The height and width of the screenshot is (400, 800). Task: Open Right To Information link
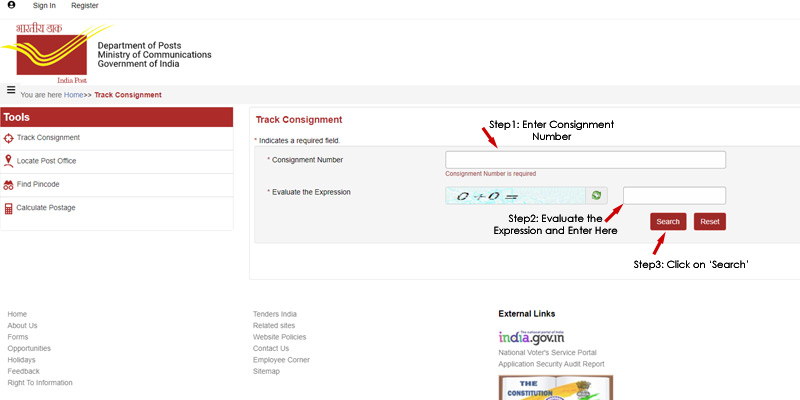point(40,383)
